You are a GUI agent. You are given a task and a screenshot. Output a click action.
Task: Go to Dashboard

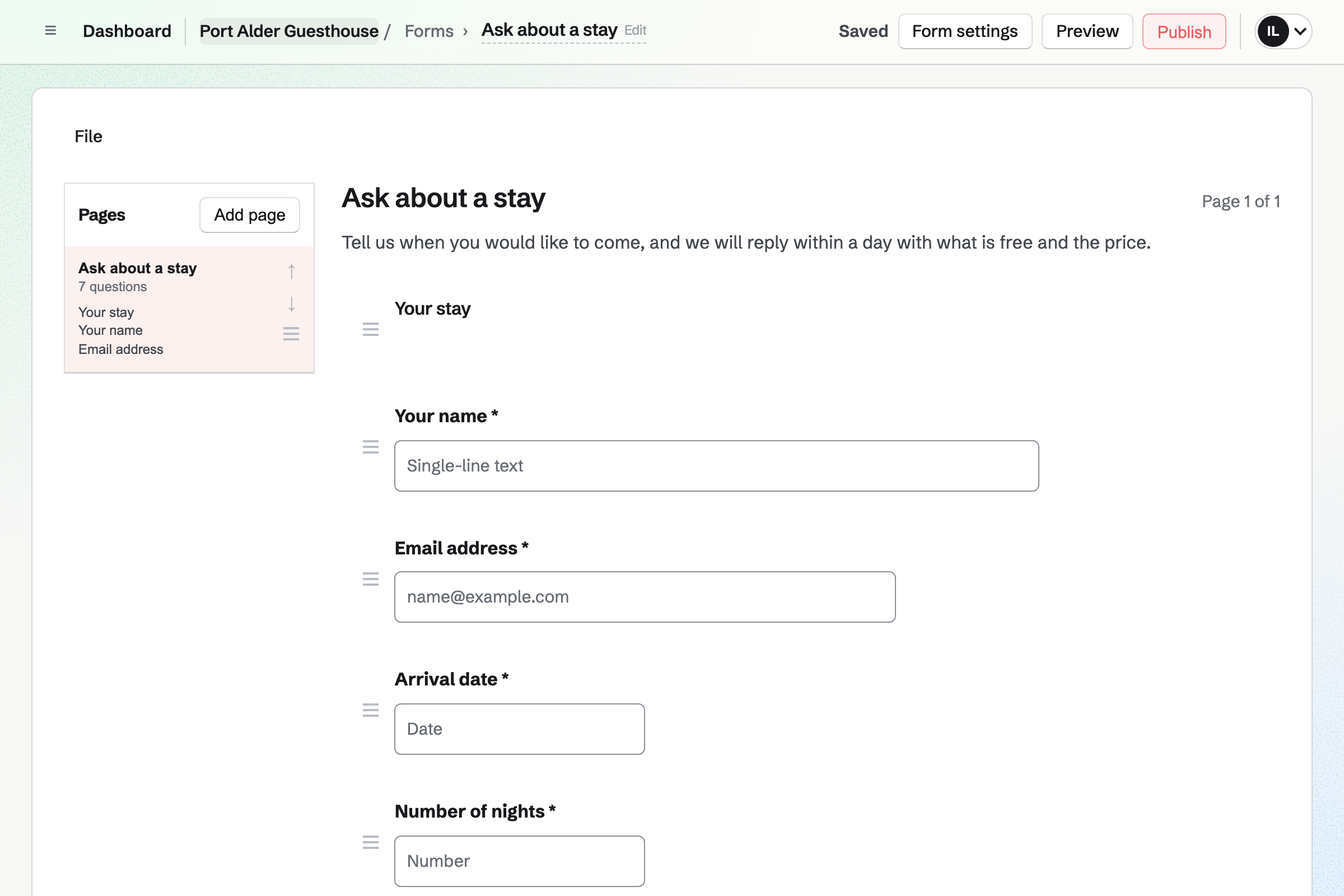pyautogui.click(x=127, y=31)
